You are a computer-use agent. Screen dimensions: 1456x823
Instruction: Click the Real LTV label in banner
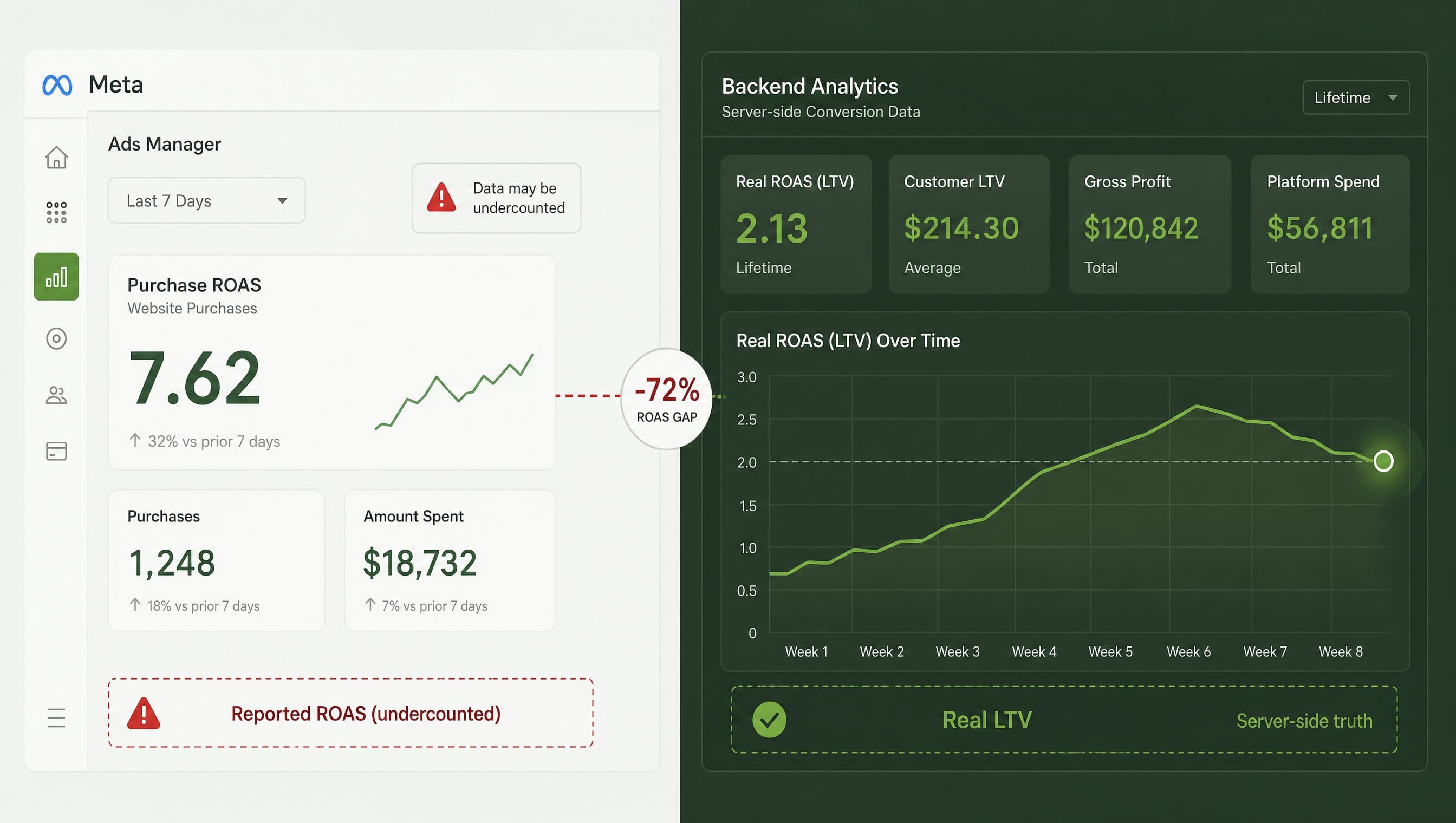(x=987, y=720)
